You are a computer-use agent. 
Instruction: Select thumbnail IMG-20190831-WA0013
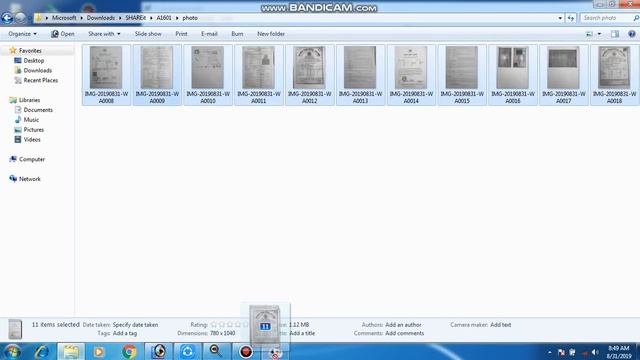point(360,75)
